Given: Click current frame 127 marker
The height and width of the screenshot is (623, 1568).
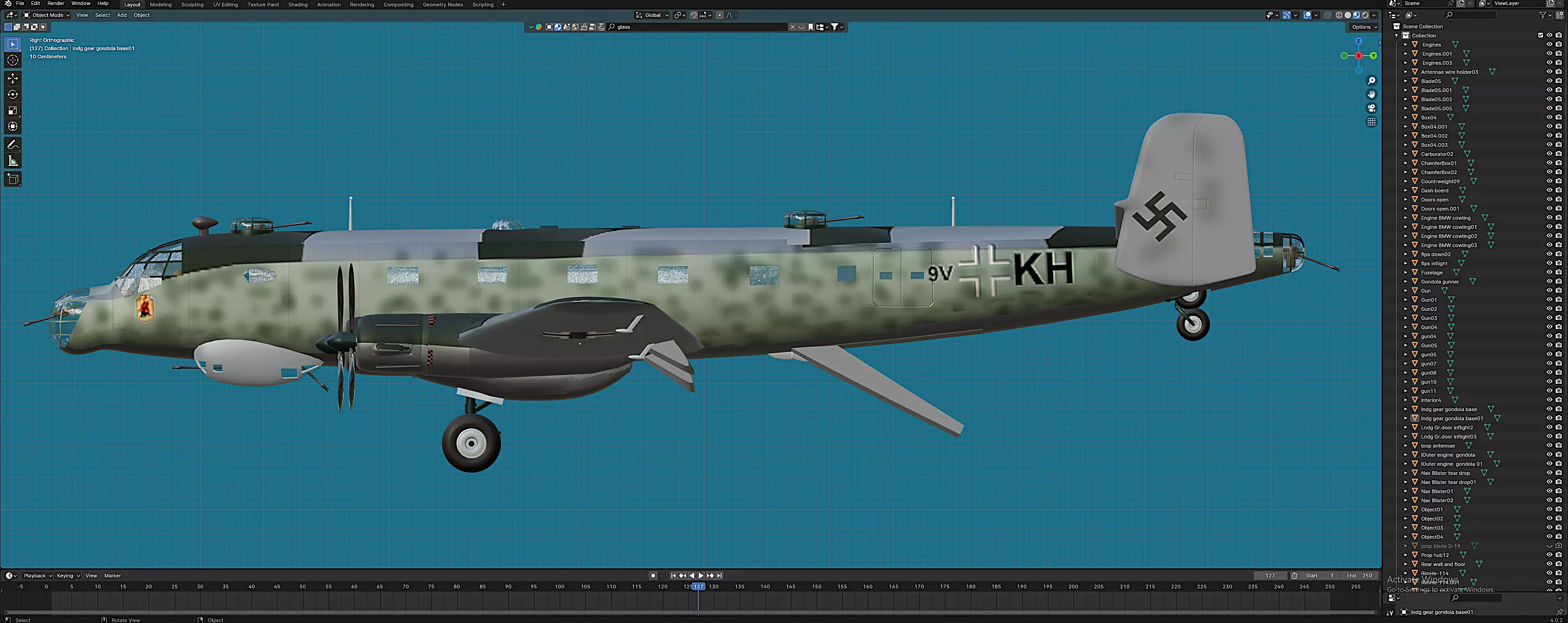Looking at the screenshot, I should click(x=698, y=587).
